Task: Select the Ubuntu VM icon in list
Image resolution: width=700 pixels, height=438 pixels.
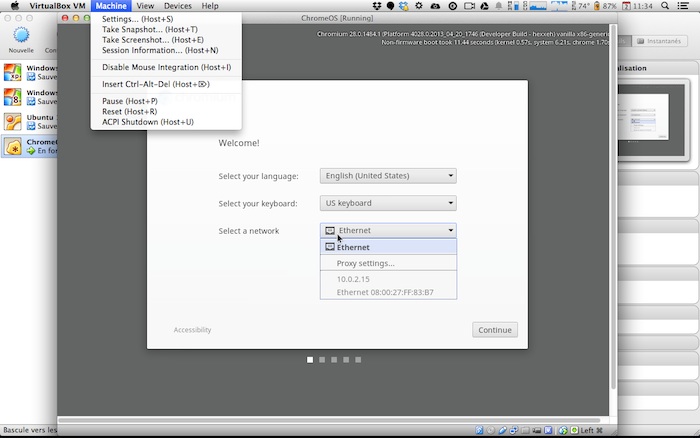Action: (13, 122)
